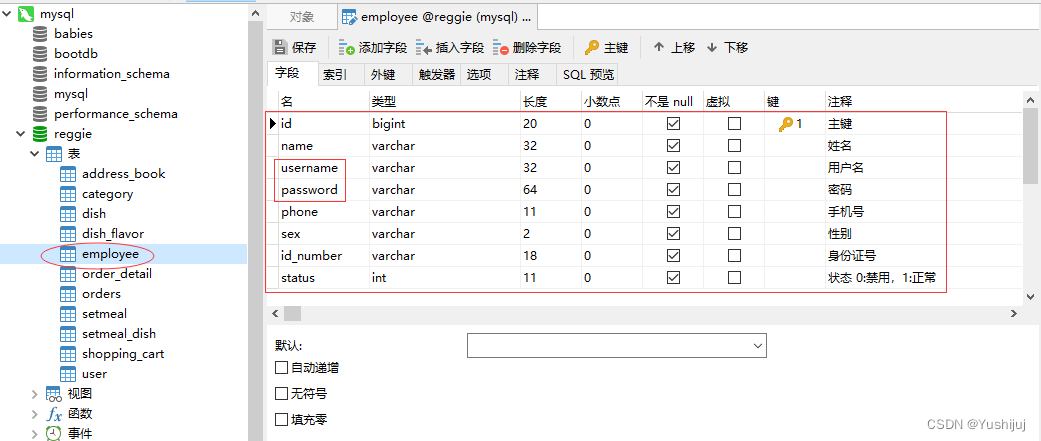This screenshot has width=1041, height=441.
Task: Toggle virtual checkbox for phone row
Action: click(734, 212)
